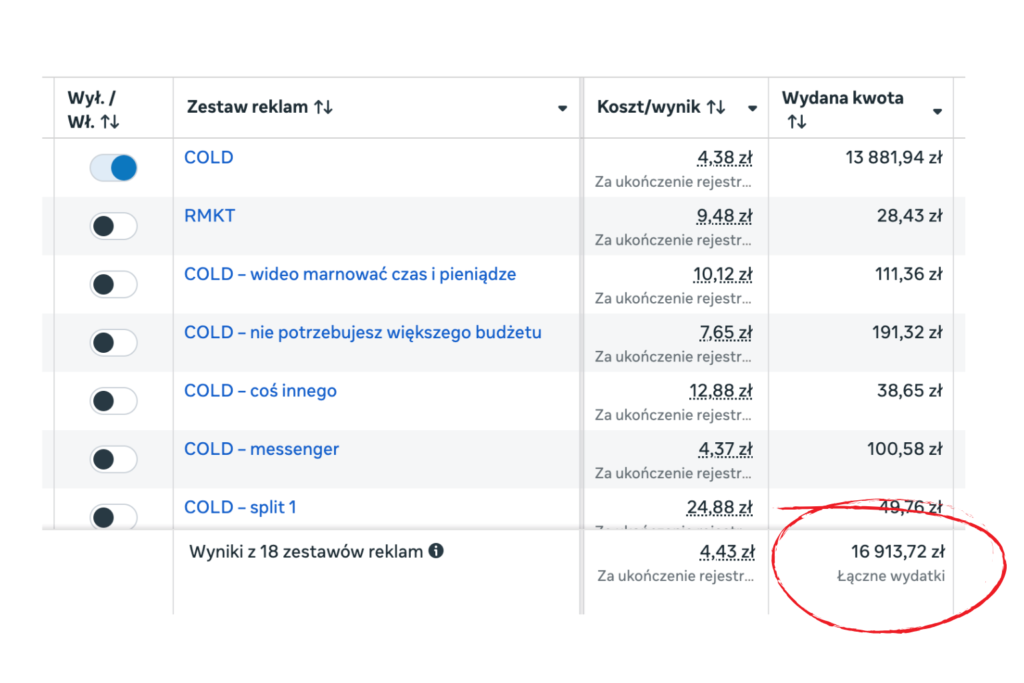Sort by Koszt/wynik arrows icon

[x=716, y=107]
